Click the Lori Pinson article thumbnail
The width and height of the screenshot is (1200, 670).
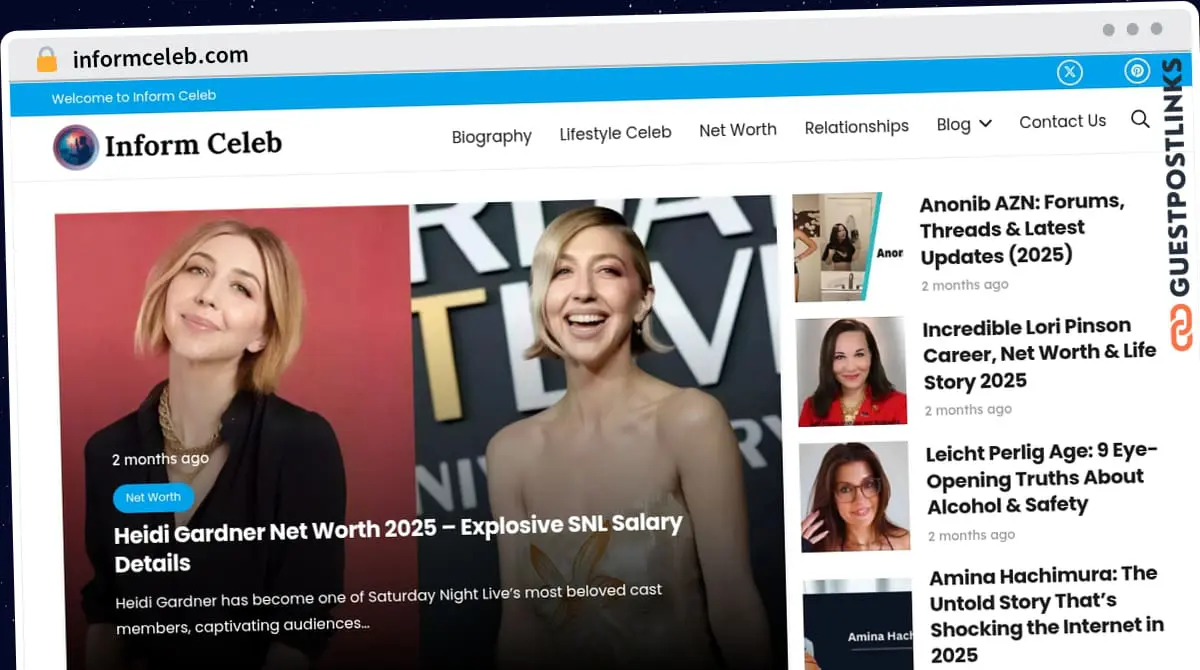pos(851,371)
